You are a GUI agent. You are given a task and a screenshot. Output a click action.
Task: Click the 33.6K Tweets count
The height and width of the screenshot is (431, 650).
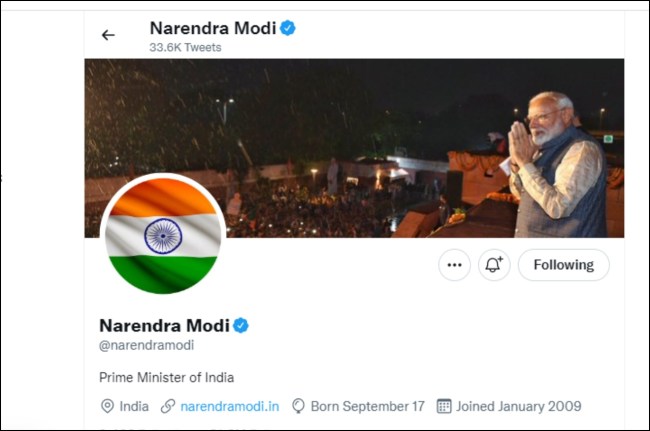coord(185,47)
